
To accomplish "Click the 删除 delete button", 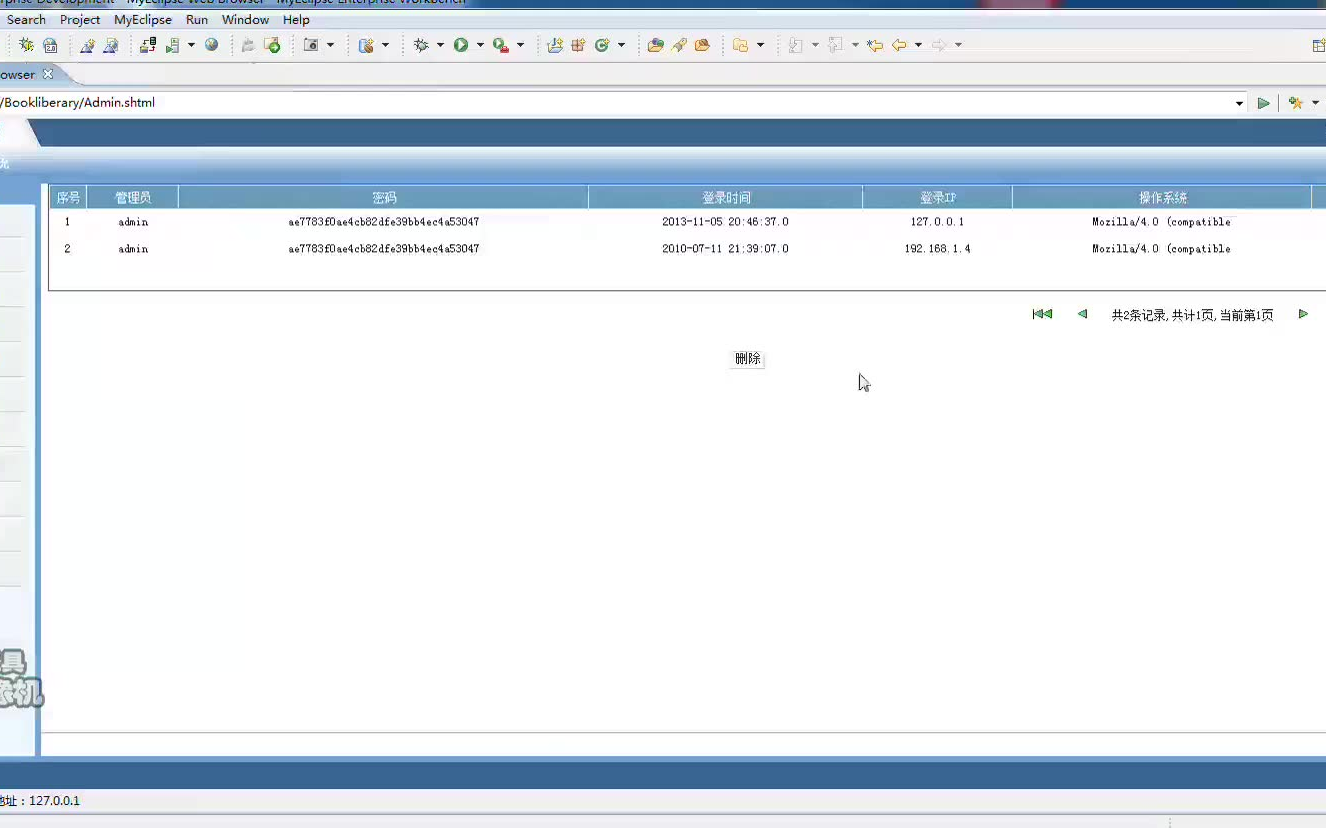I will (748, 358).
